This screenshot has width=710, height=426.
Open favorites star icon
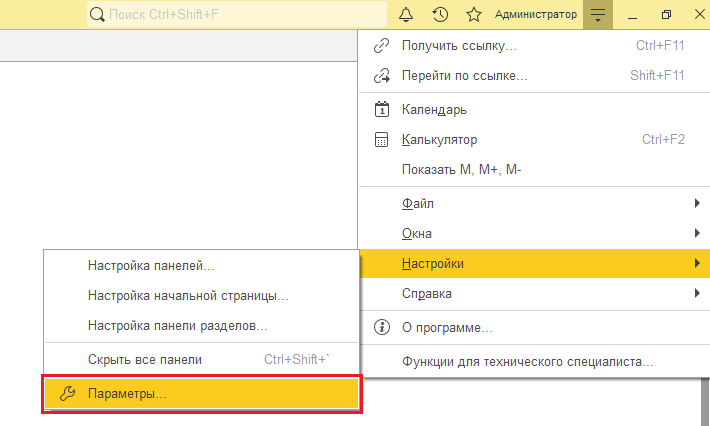click(474, 14)
